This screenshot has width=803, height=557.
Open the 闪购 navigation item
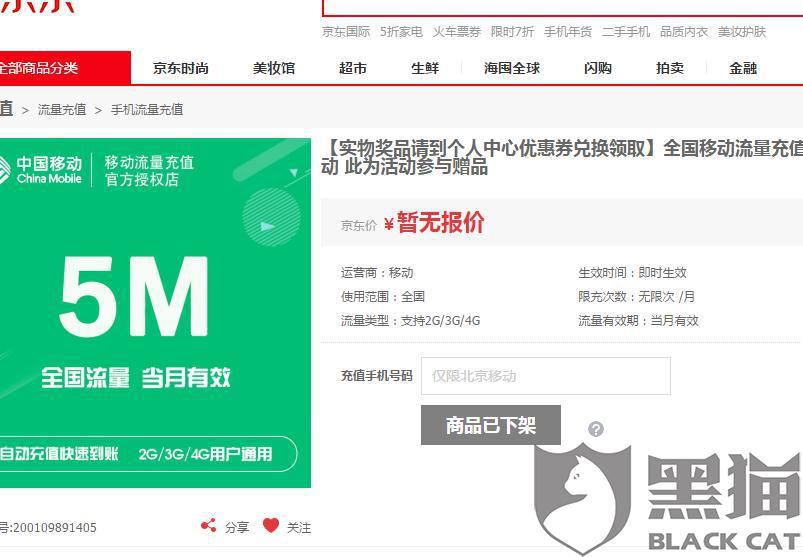(x=598, y=68)
